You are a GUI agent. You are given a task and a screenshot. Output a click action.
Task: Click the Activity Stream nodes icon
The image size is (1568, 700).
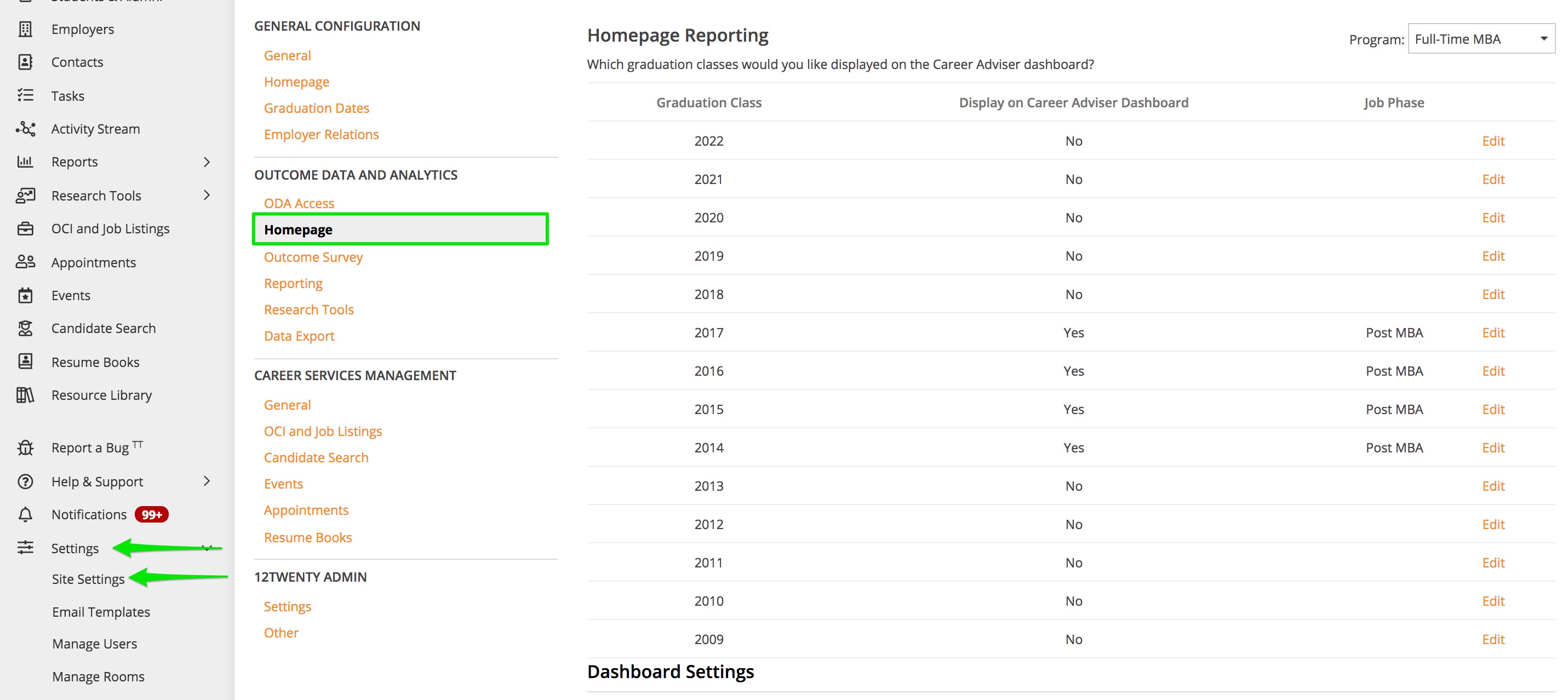coord(25,128)
